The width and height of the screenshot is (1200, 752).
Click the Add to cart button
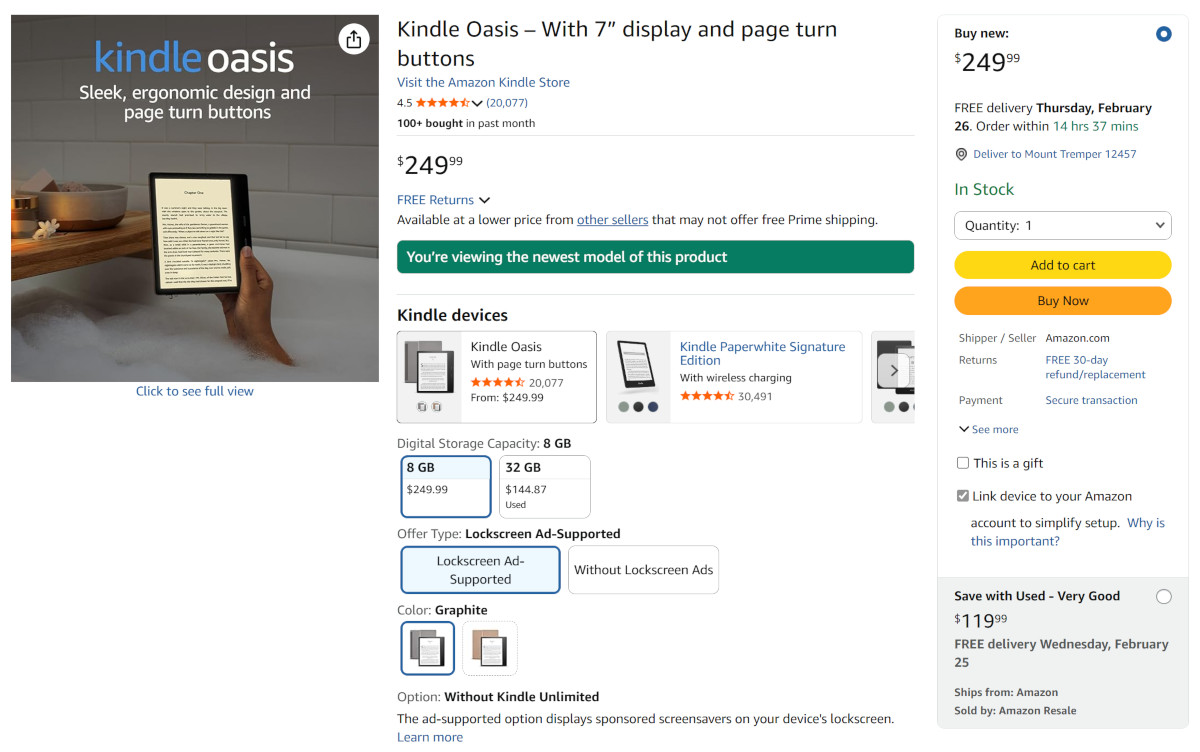(1062, 265)
